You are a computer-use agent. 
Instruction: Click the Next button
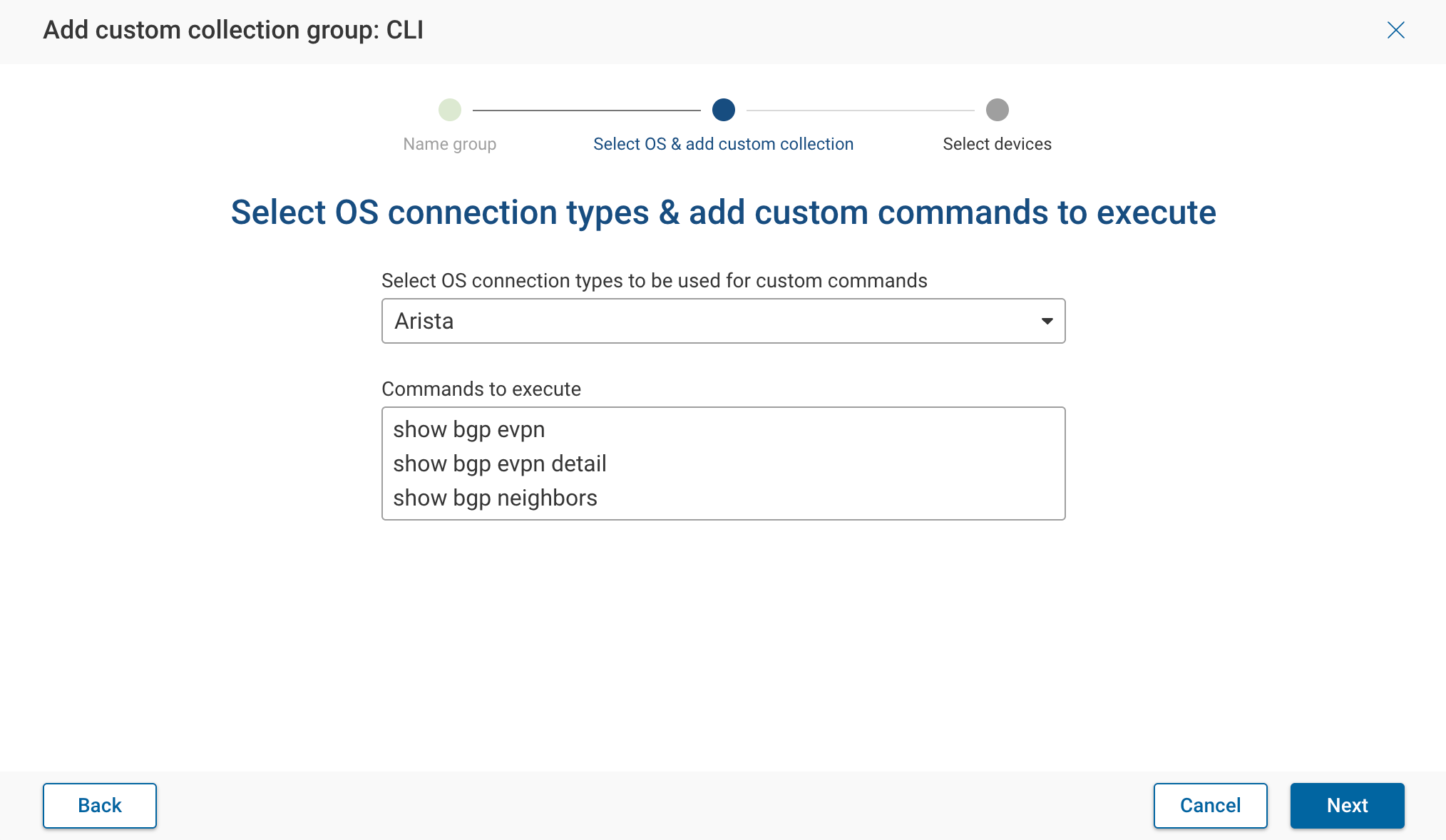click(x=1346, y=805)
